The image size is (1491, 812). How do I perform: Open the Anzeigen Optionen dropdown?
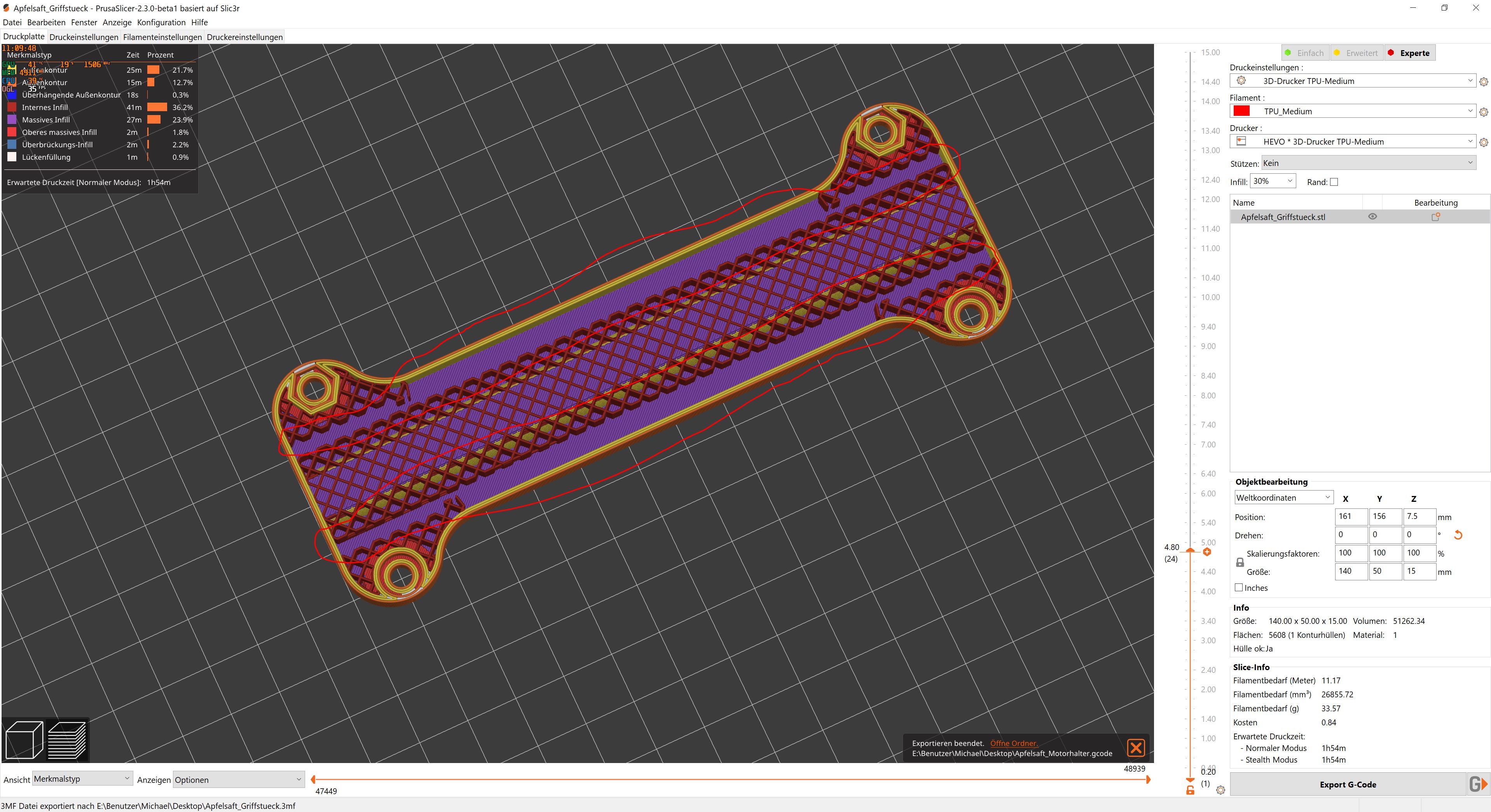[x=239, y=780]
